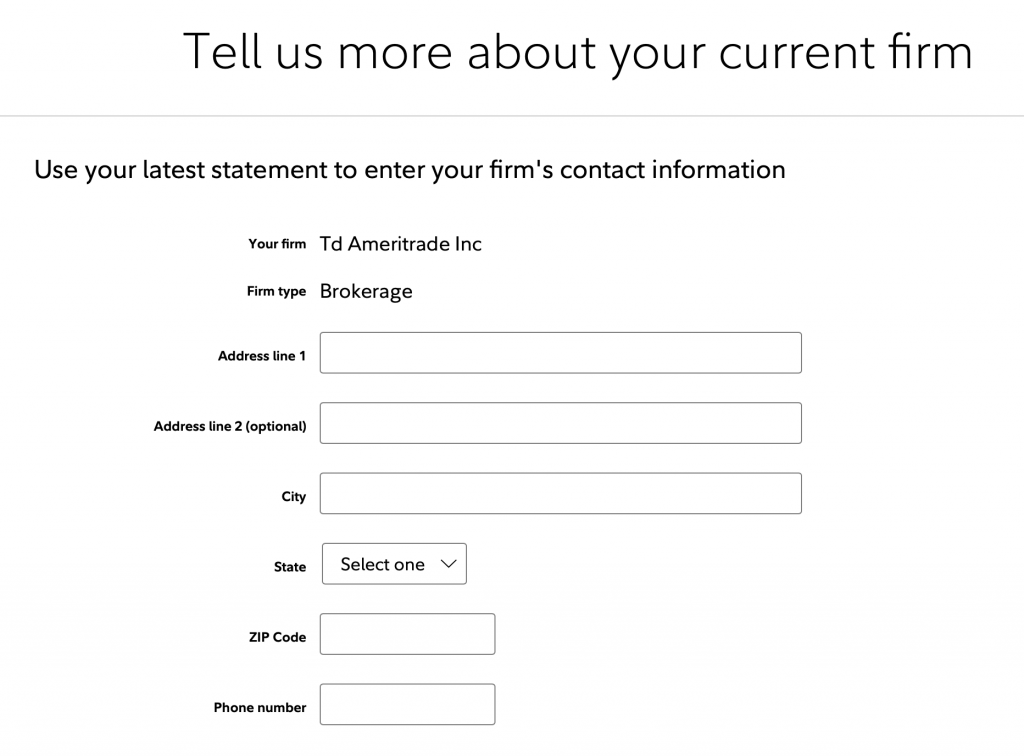This screenshot has width=1024, height=756.
Task: Click the "ZIP Code" label text
Action: pyautogui.click(x=277, y=637)
